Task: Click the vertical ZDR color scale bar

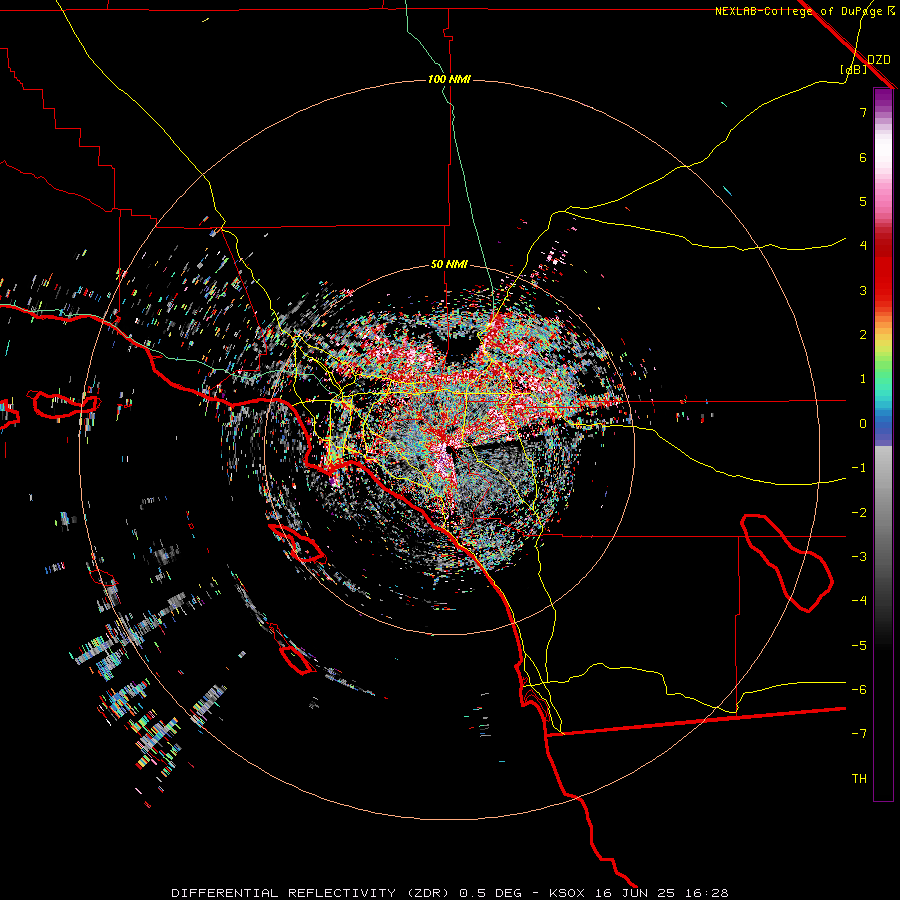Action: point(883,444)
